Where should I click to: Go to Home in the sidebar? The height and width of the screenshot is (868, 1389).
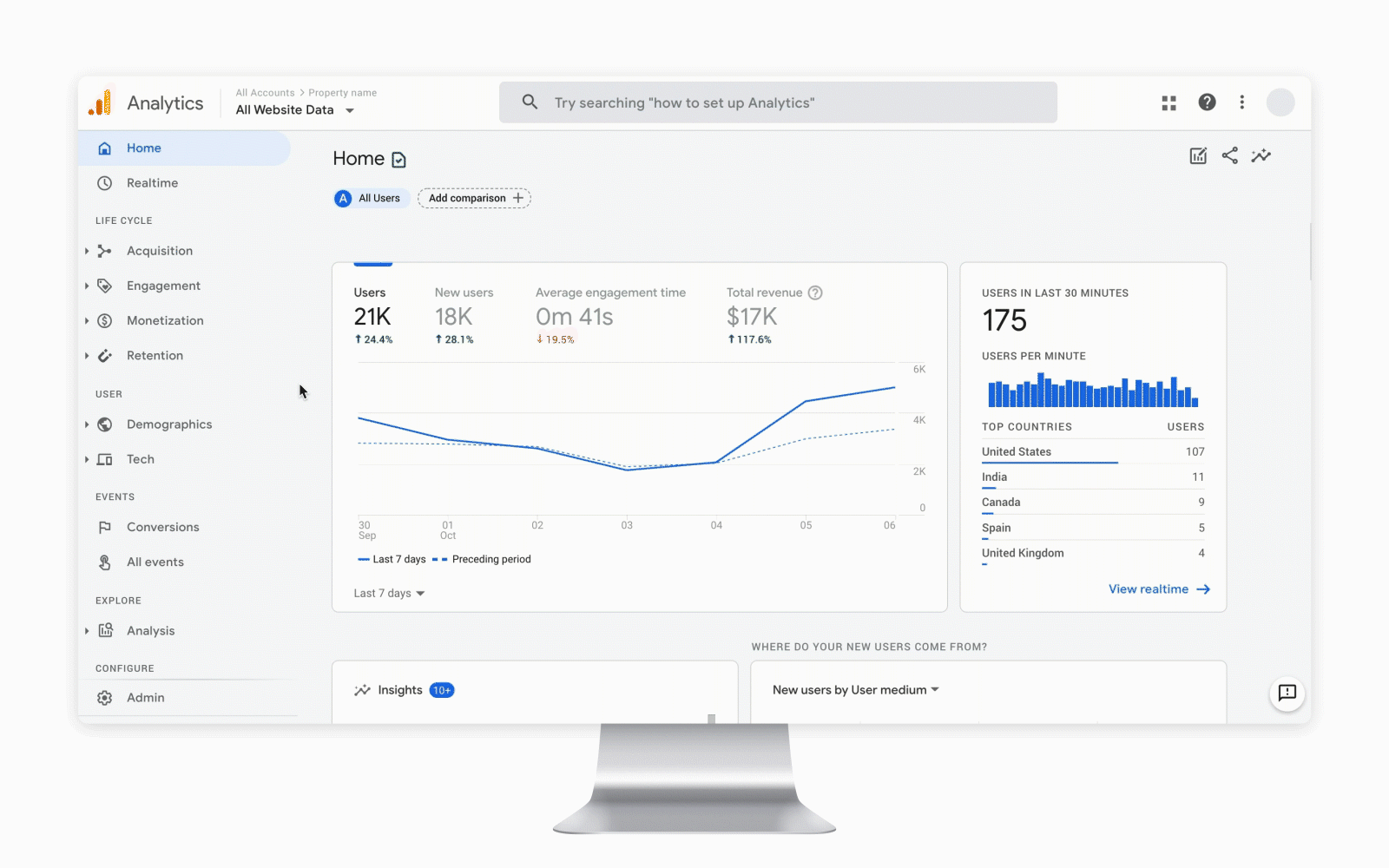click(x=184, y=148)
